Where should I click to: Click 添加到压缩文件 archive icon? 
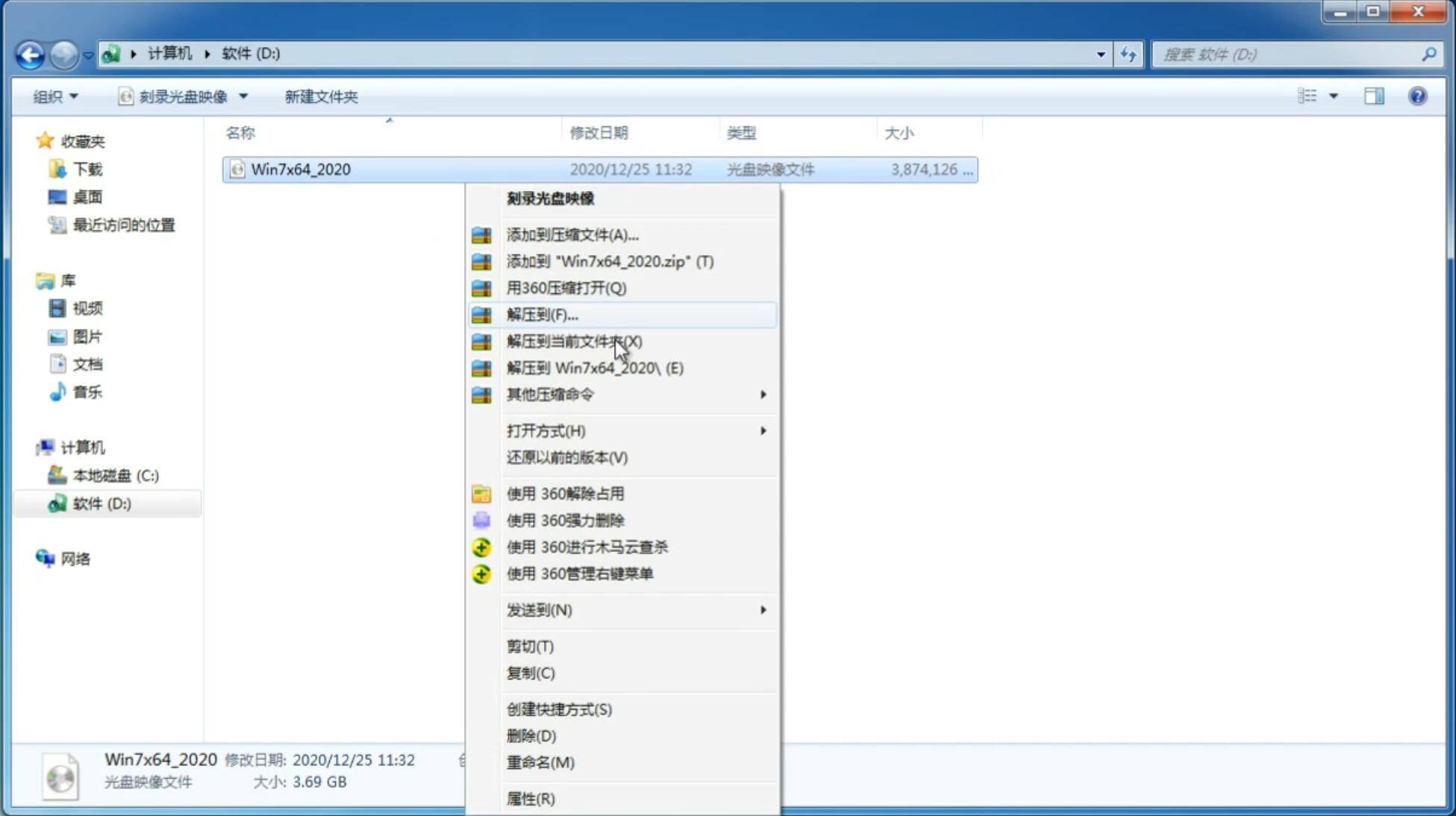click(483, 234)
